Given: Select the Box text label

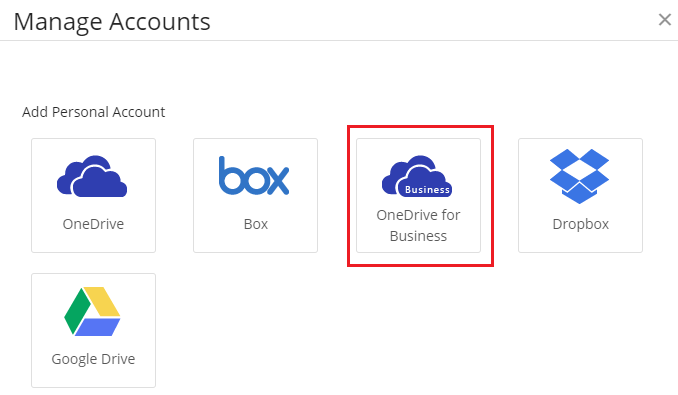Looking at the screenshot, I should (x=256, y=224).
